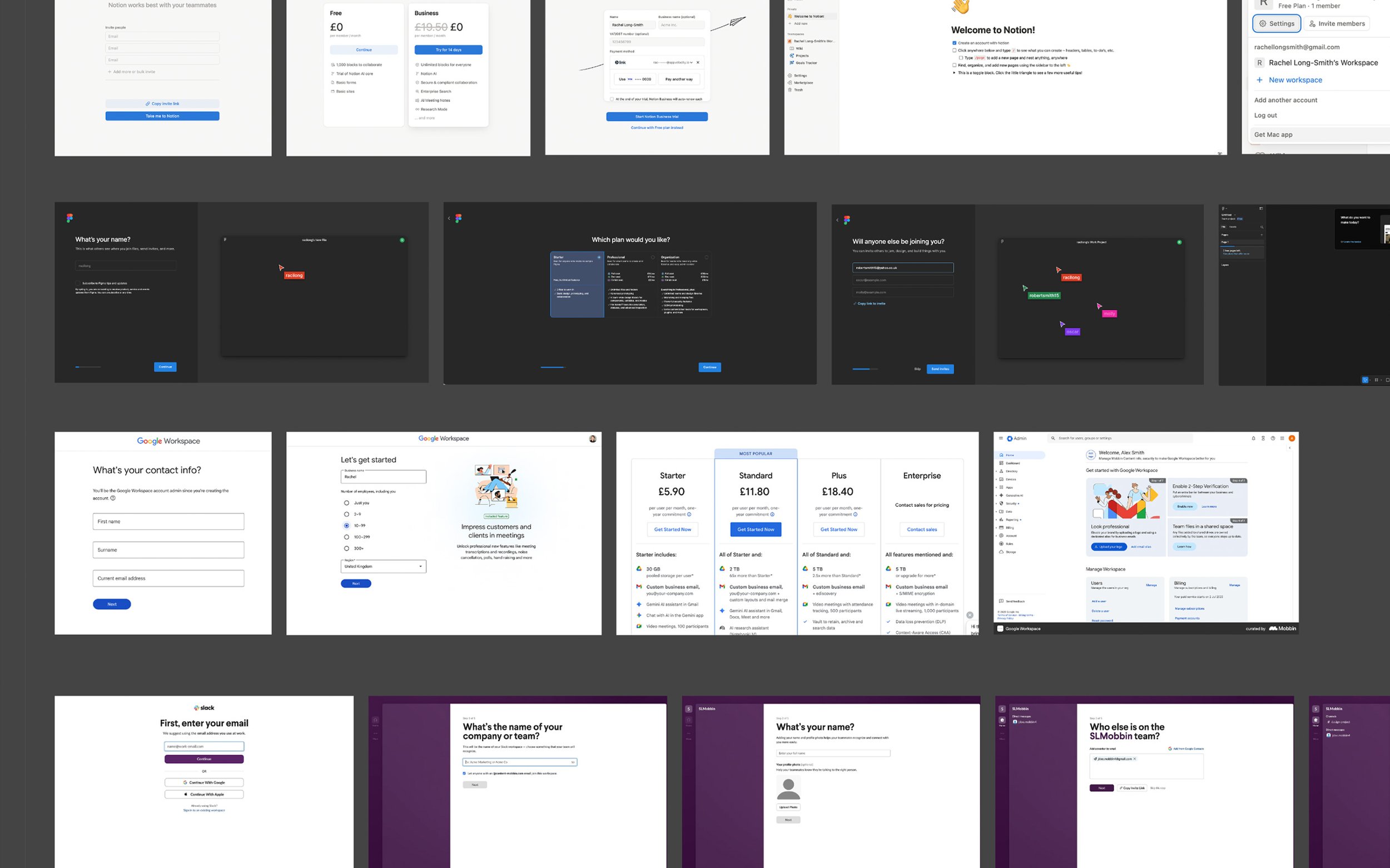
Task: Select 'Add another account' menu entry
Action: click(x=1285, y=100)
